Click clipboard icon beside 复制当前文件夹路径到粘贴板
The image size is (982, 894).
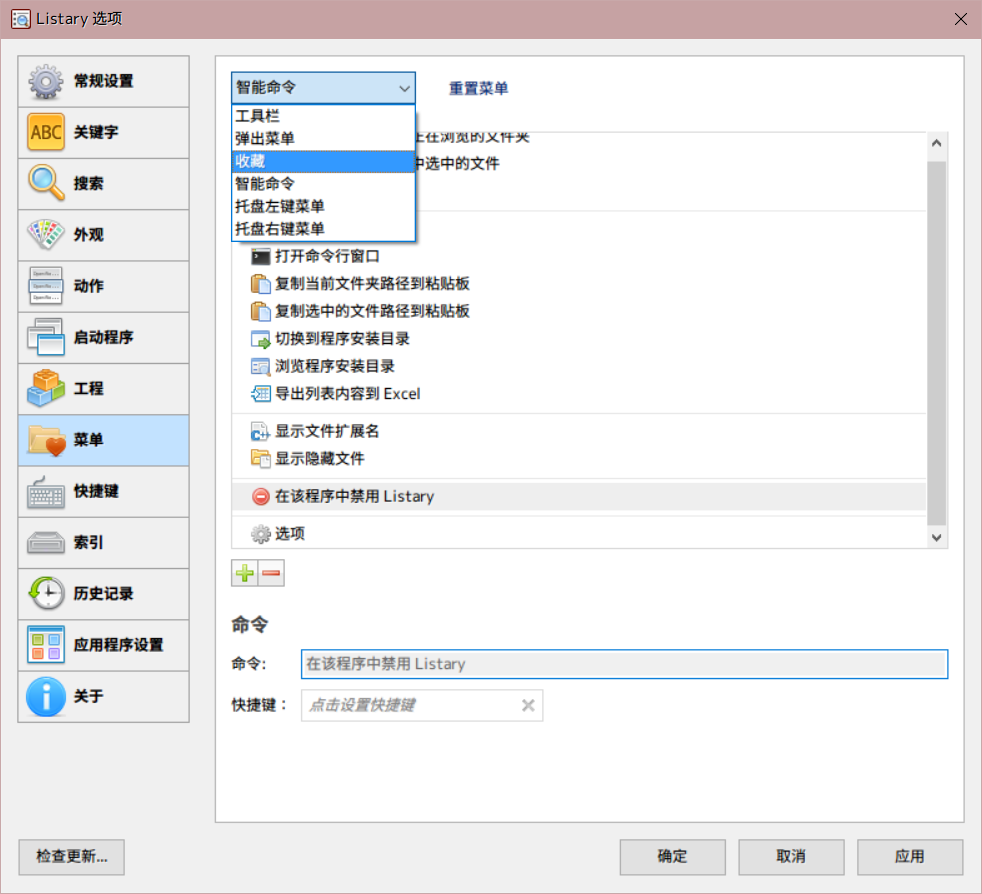pos(261,284)
